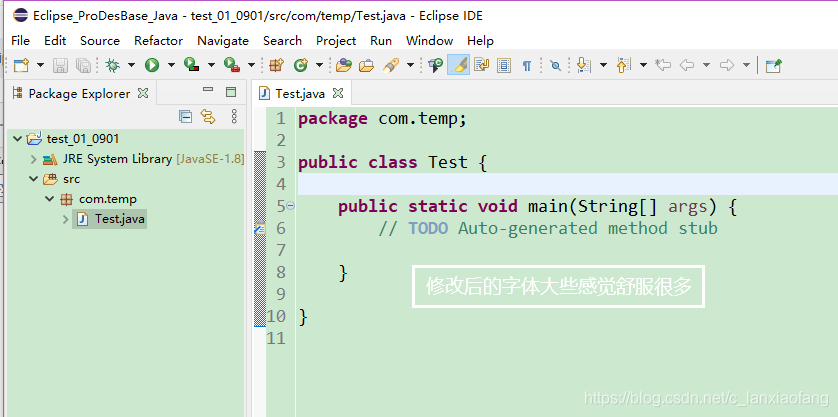Select Test.java in Package Explorer

point(110,219)
